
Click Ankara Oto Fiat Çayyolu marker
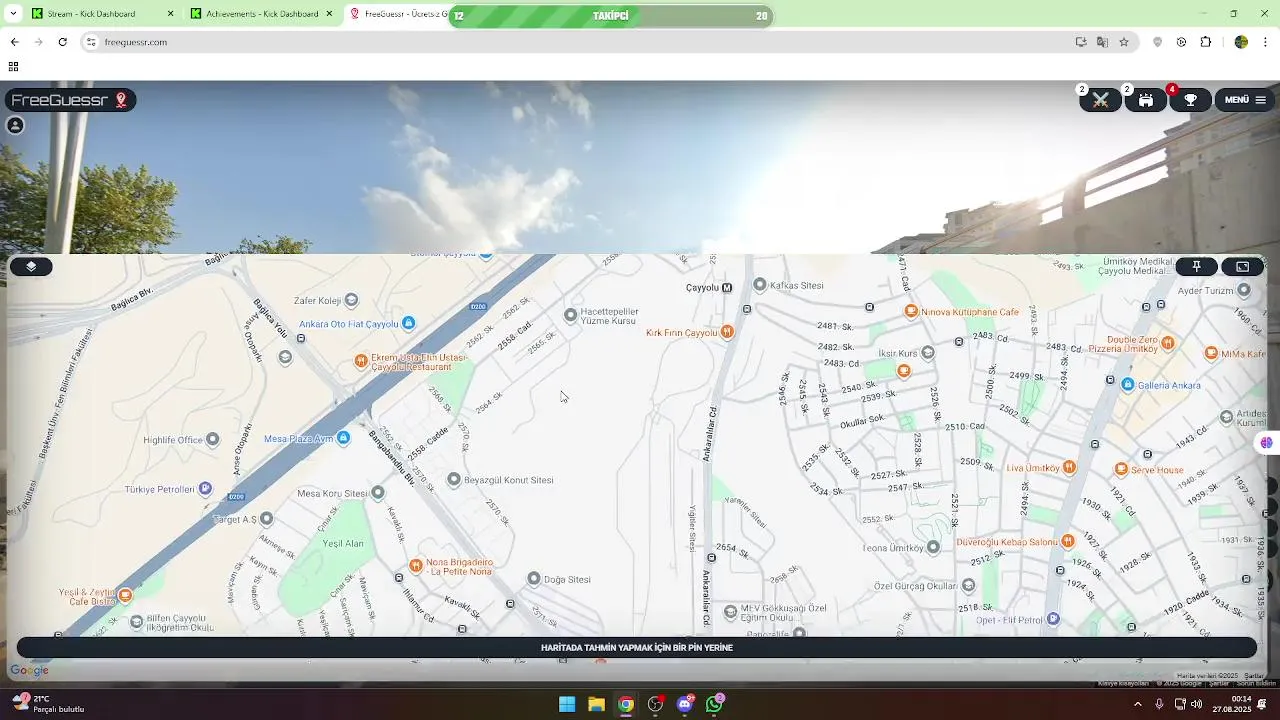point(408,323)
